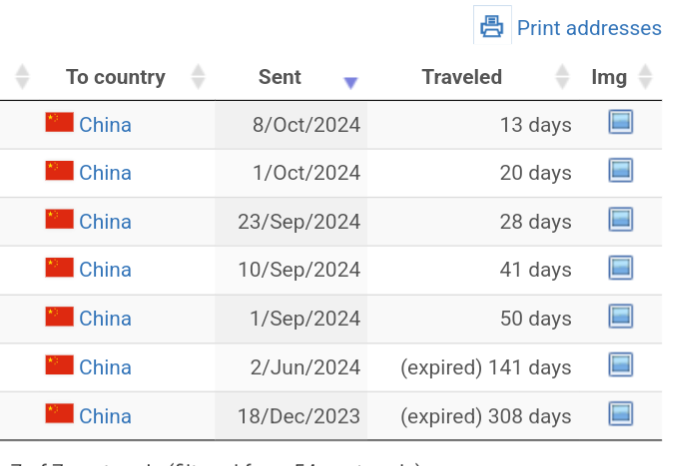View image for postcard sent 8/Oct/2024
692x466 pixels.
coord(621,122)
